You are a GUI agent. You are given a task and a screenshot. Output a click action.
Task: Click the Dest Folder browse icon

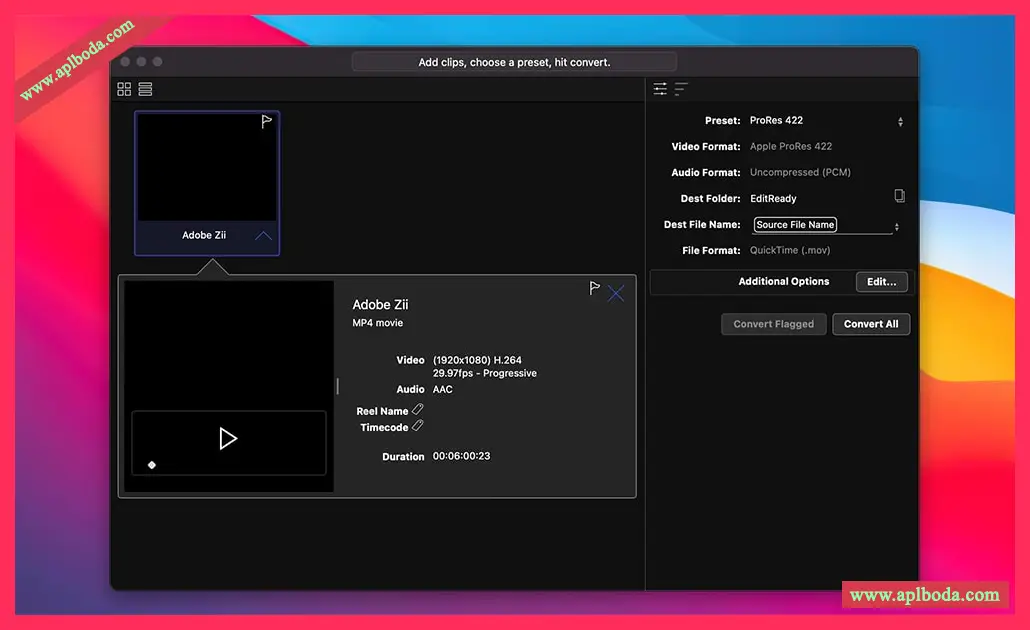[899, 196]
